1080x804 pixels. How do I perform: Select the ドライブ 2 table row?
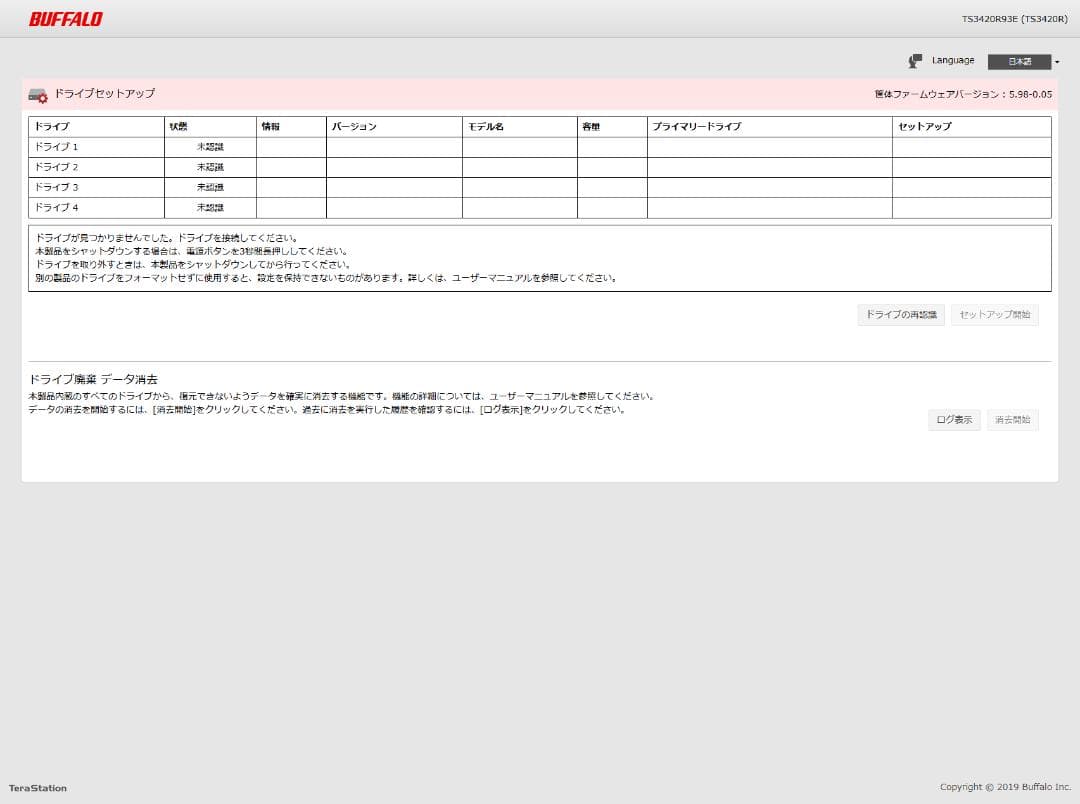tap(56, 167)
